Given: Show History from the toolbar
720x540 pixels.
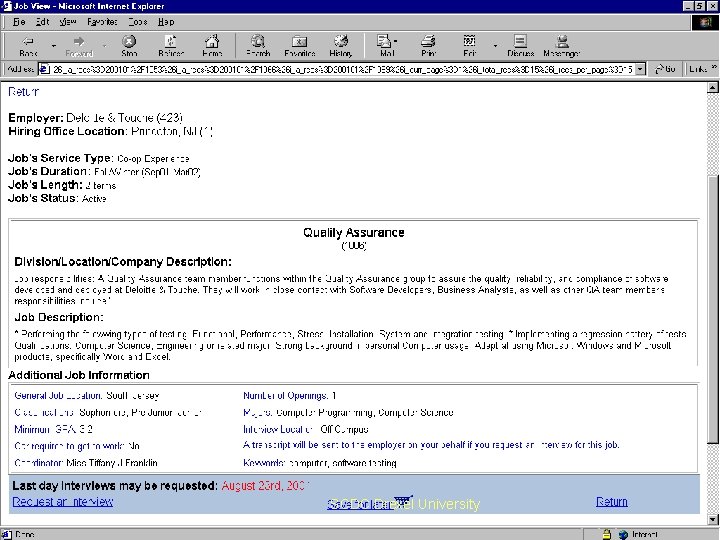Looking at the screenshot, I should point(340,46).
